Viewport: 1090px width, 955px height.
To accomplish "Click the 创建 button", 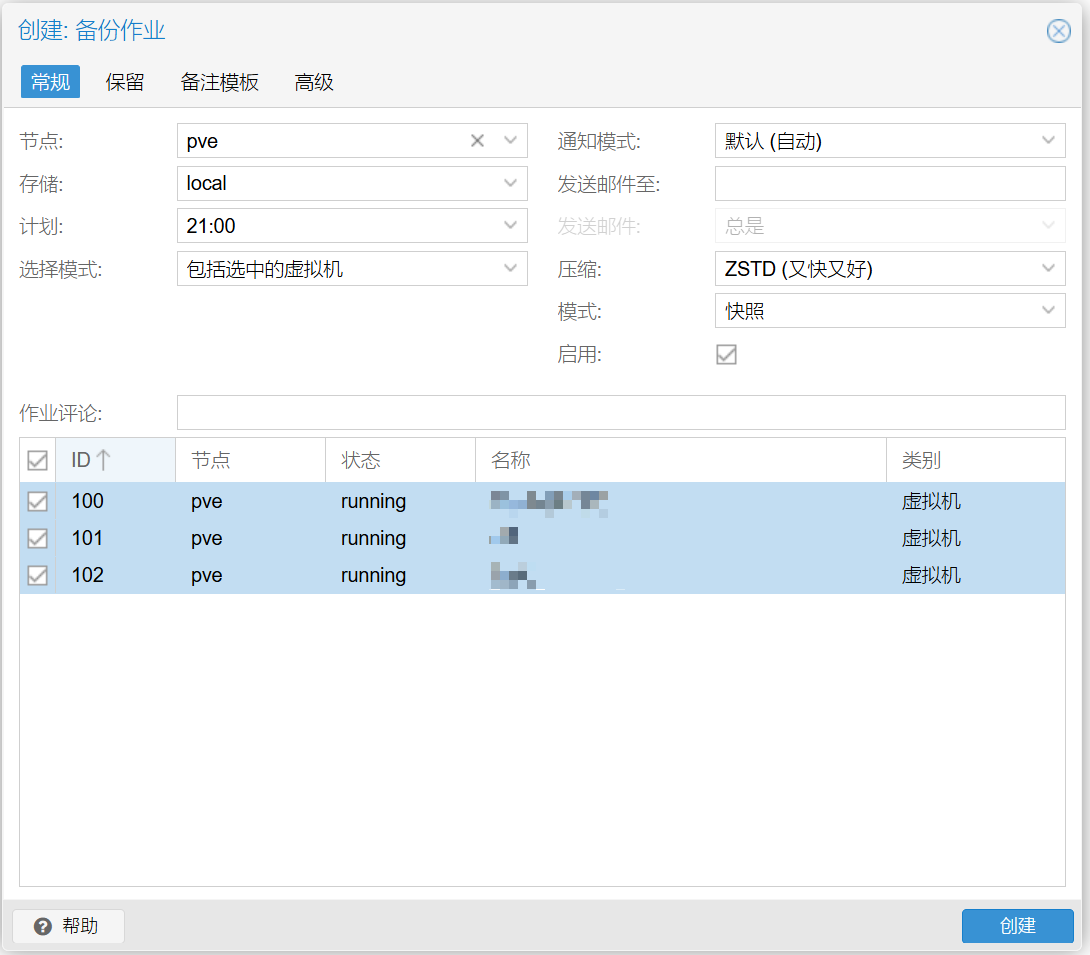I will [1017, 926].
